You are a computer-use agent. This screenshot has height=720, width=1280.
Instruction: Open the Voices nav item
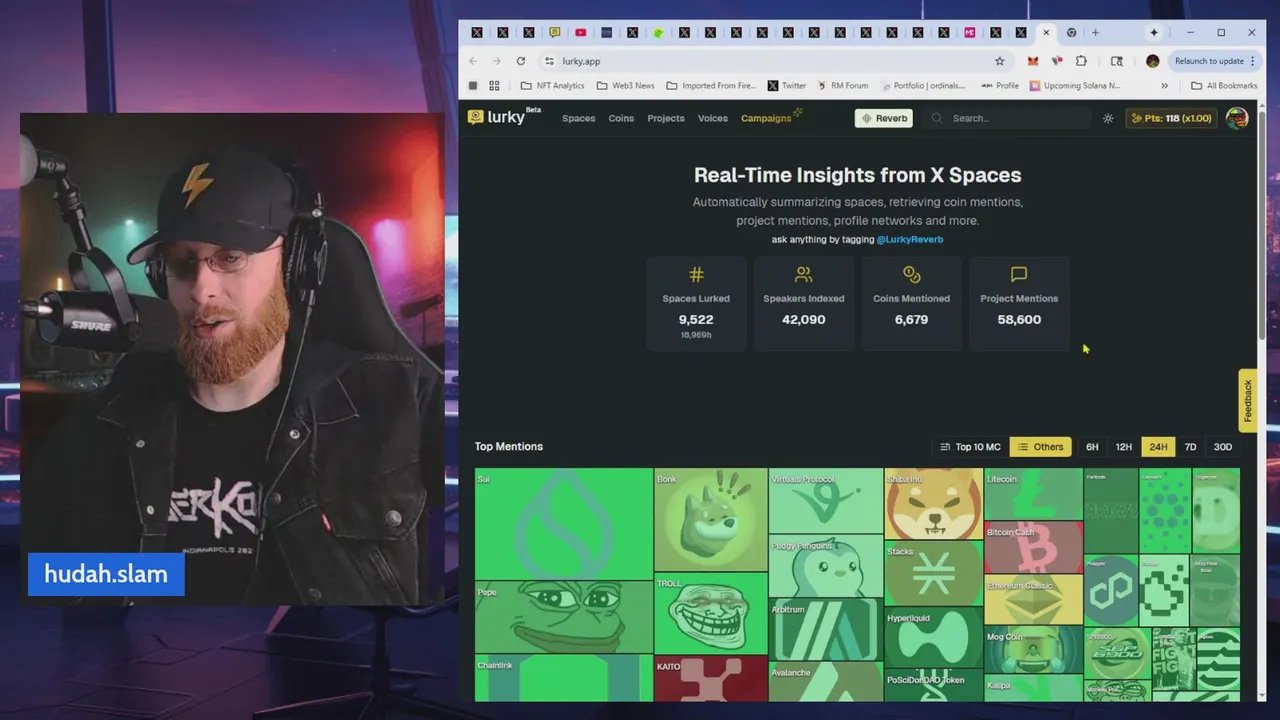click(x=713, y=118)
